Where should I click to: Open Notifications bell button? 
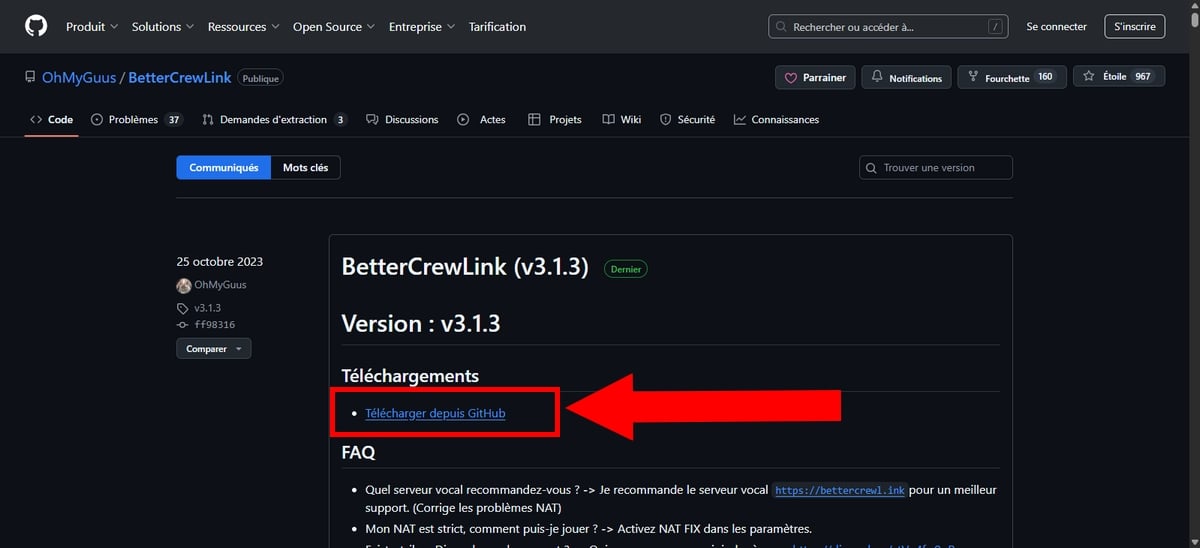point(906,77)
